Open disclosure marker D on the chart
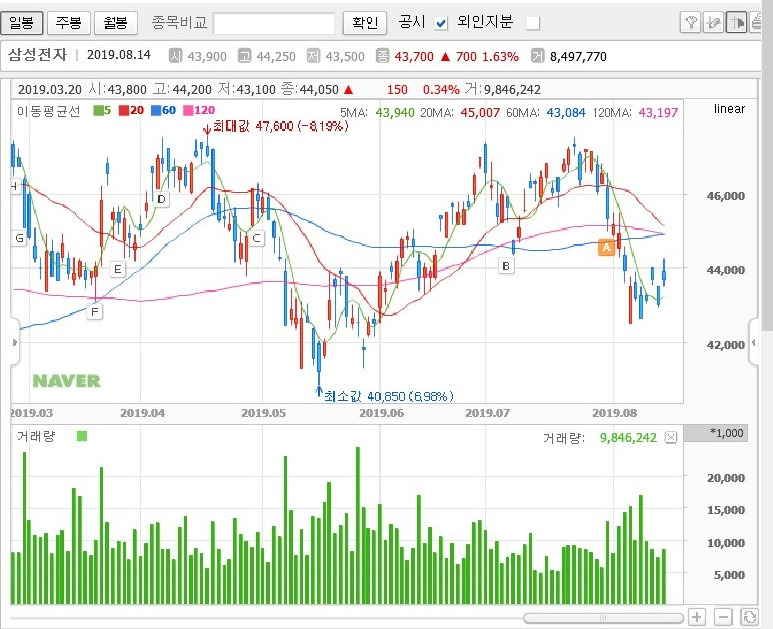 pos(161,199)
